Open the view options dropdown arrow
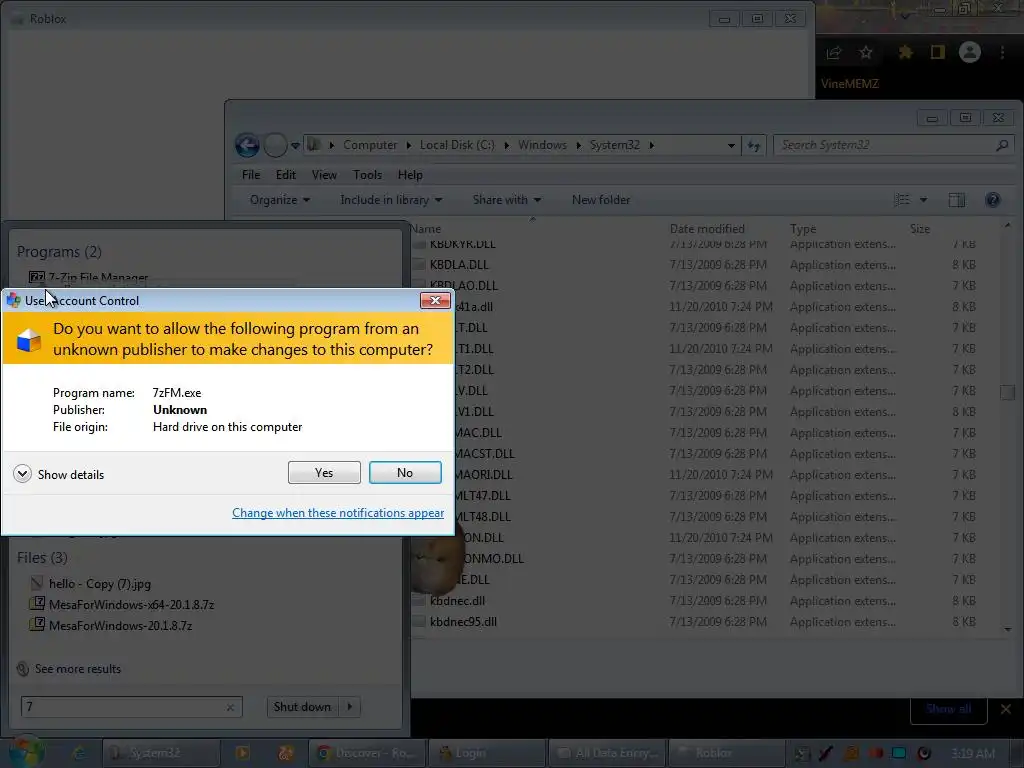The height and width of the screenshot is (768, 1024). click(x=923, y=200)
